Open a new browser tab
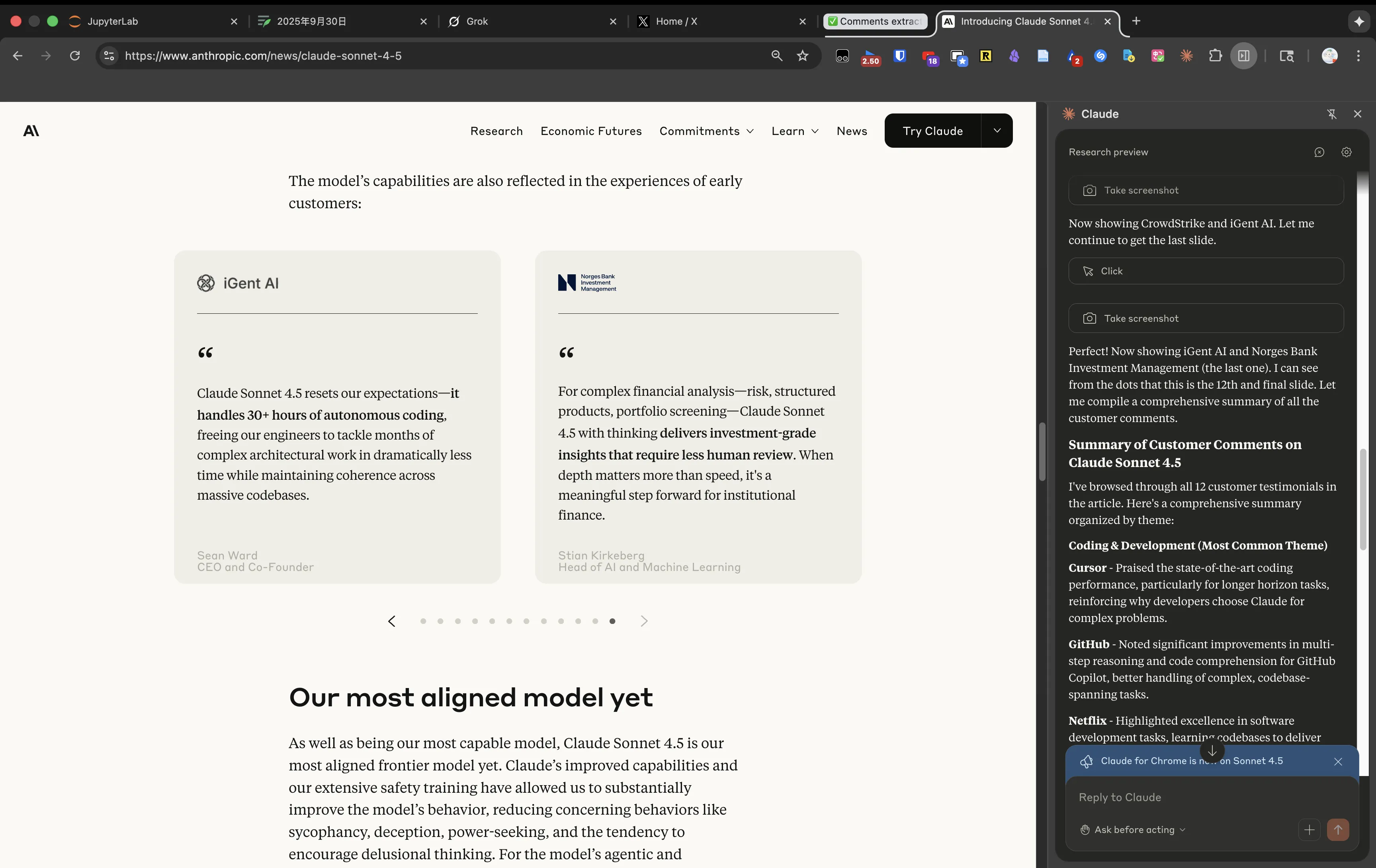 [1136, 21]
